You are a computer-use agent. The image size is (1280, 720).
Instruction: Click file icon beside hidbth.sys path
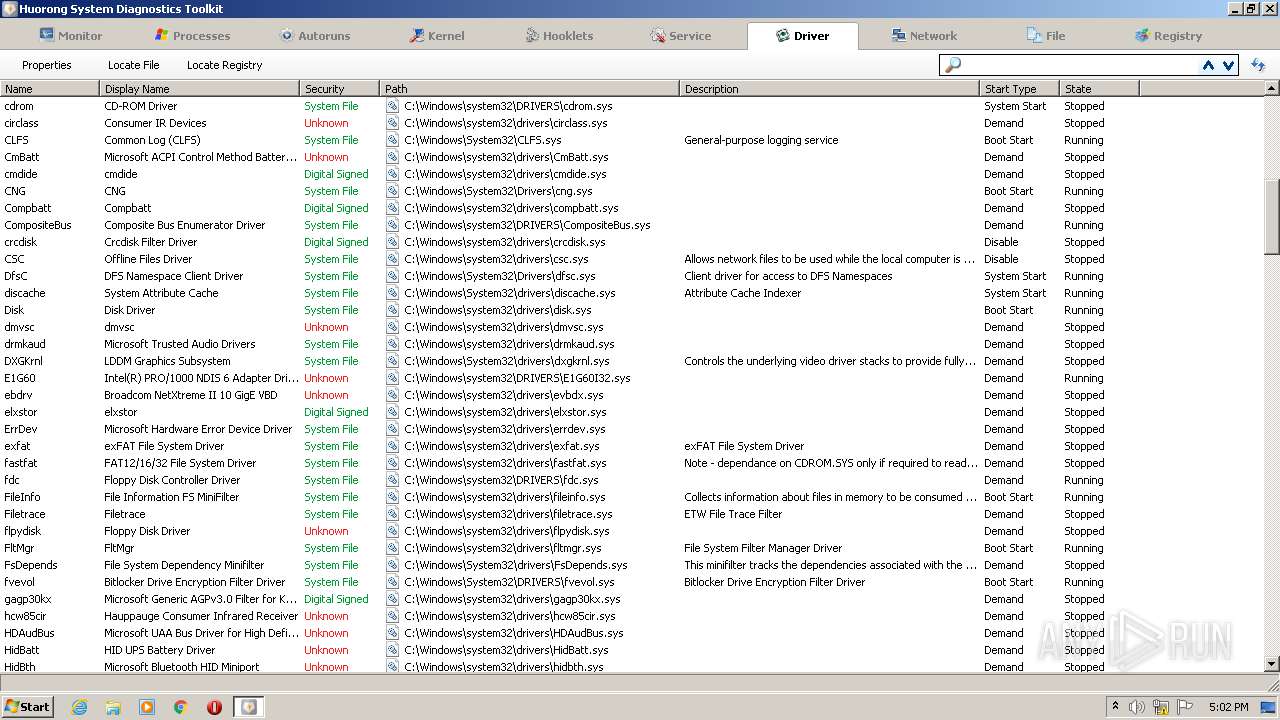coord(393,667)
